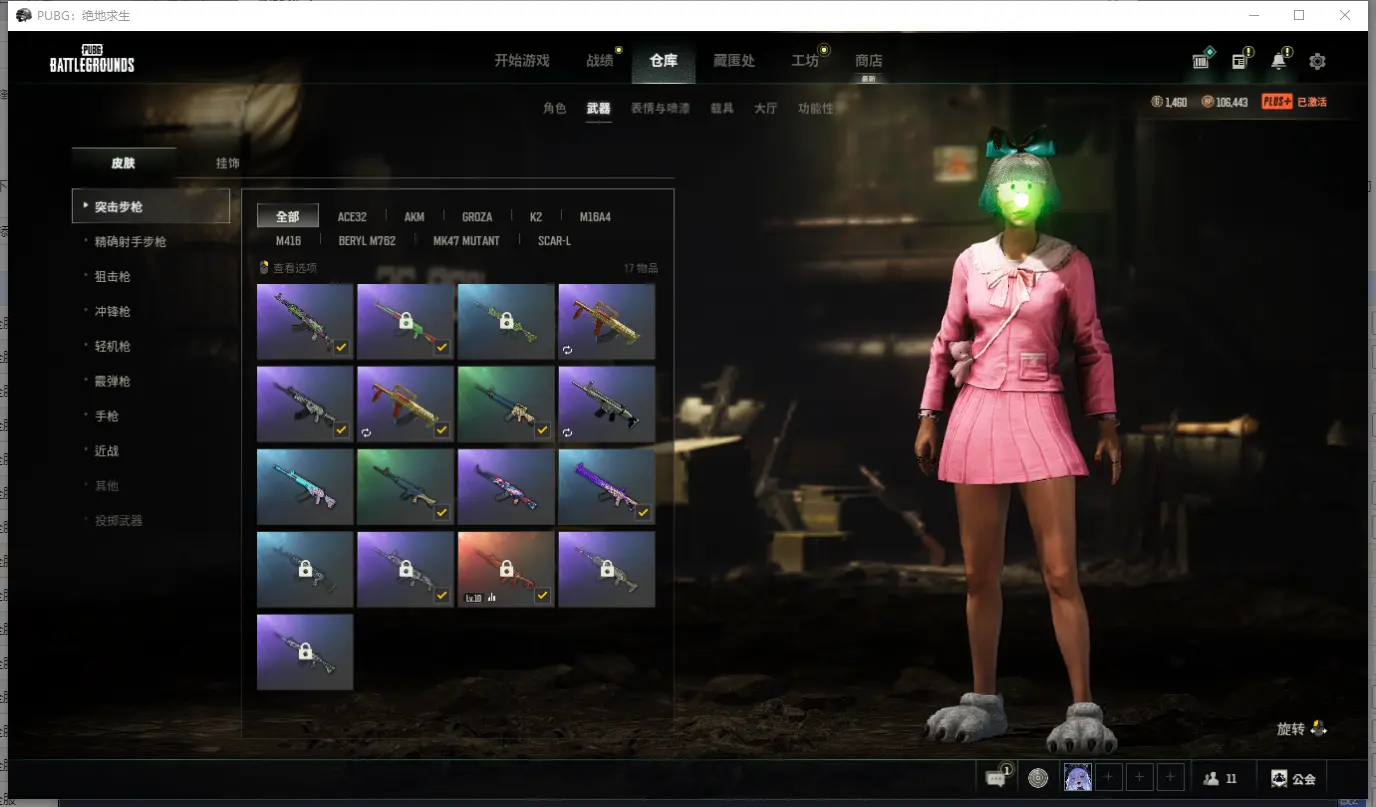Click the 公会 guild button

(x=1293, y=778)
